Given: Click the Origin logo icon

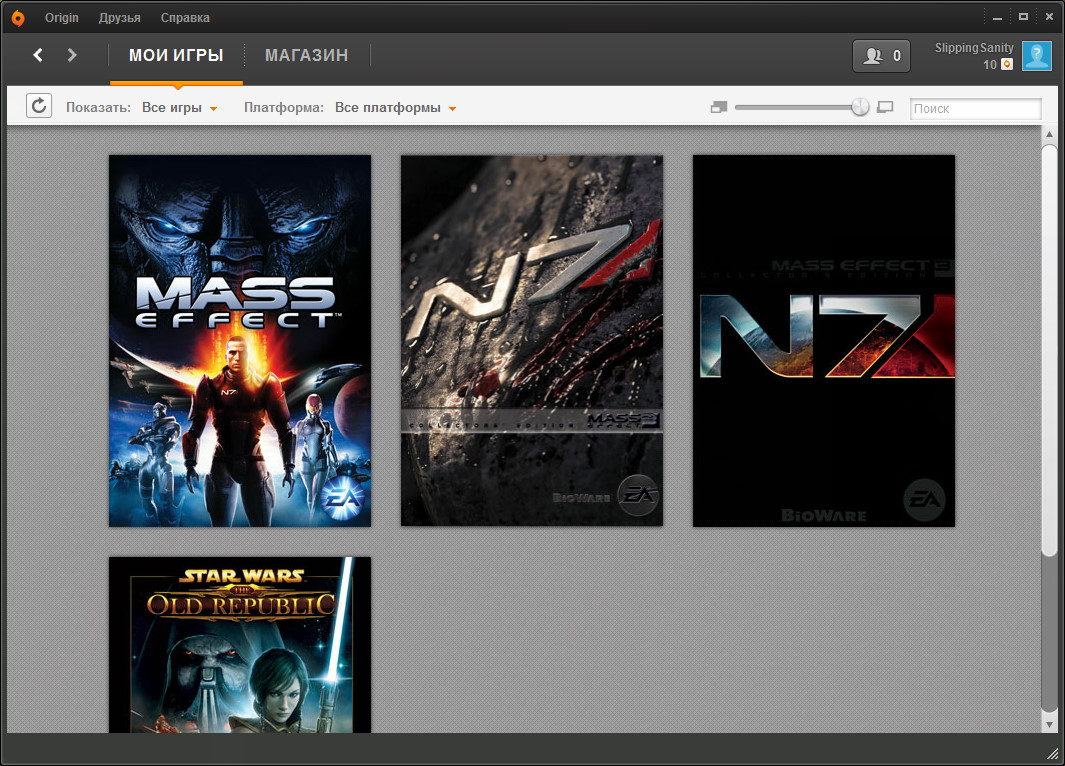Looking at the screenshot, I should point(18,18).
